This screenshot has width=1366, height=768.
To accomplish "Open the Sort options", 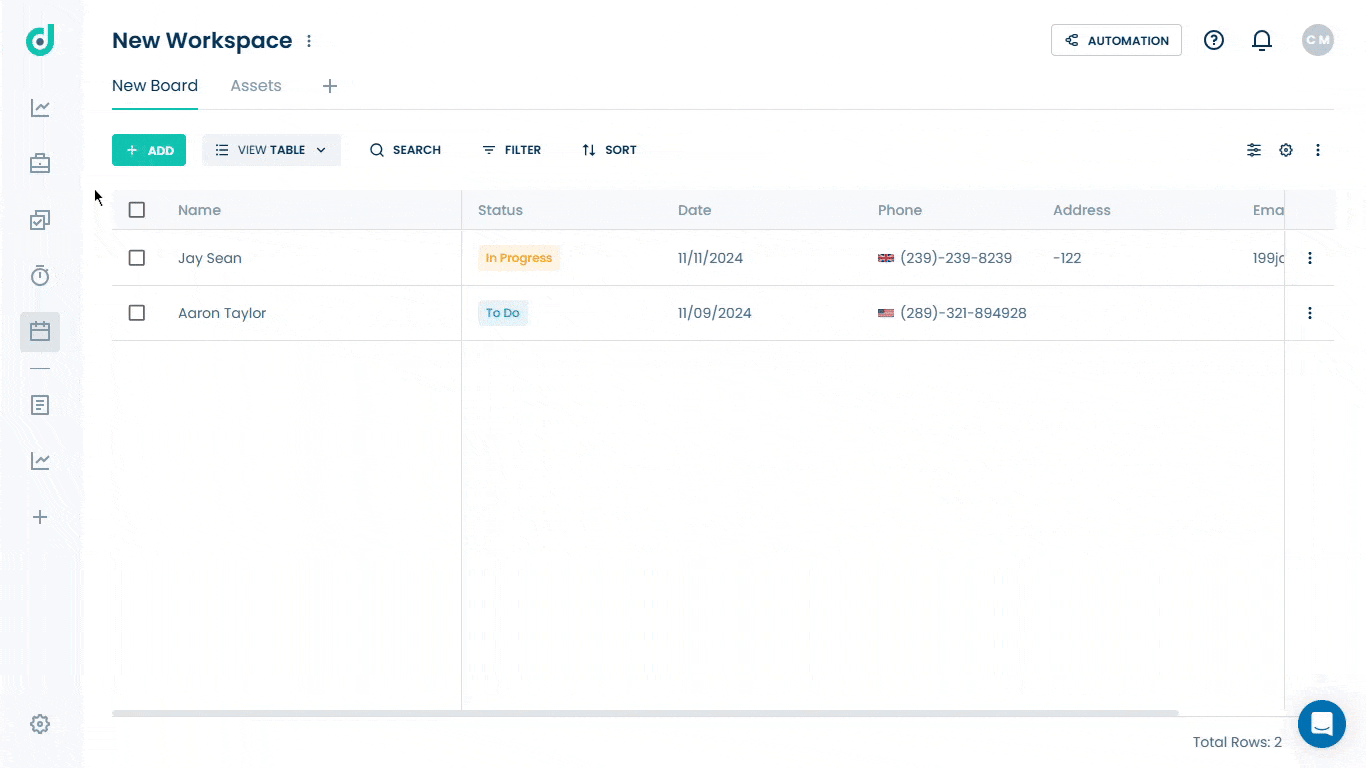I will coord(609,150).
